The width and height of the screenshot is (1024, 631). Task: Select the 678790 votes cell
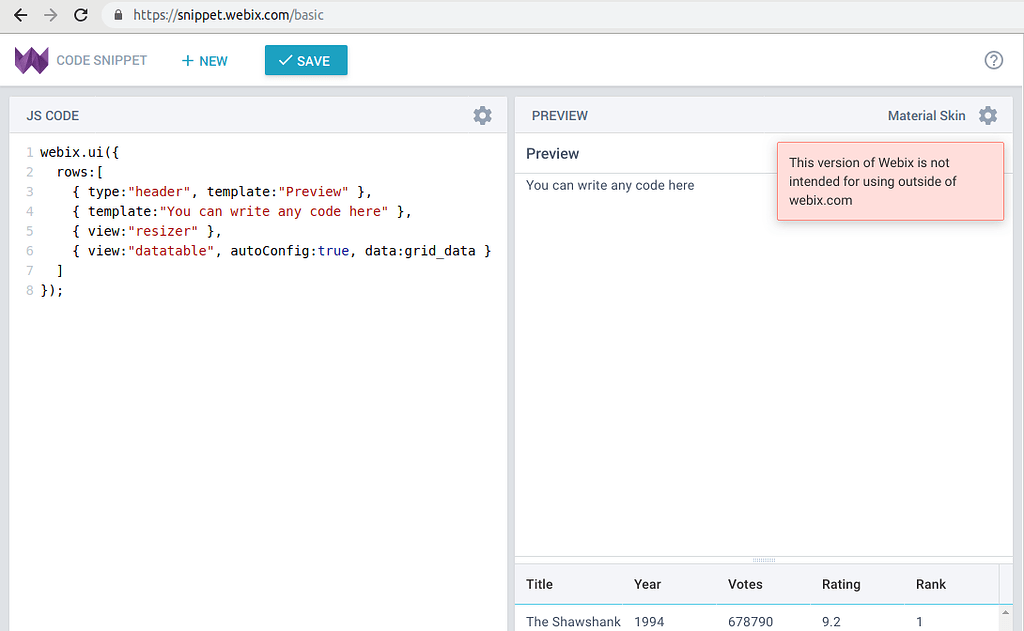[763, 621]
